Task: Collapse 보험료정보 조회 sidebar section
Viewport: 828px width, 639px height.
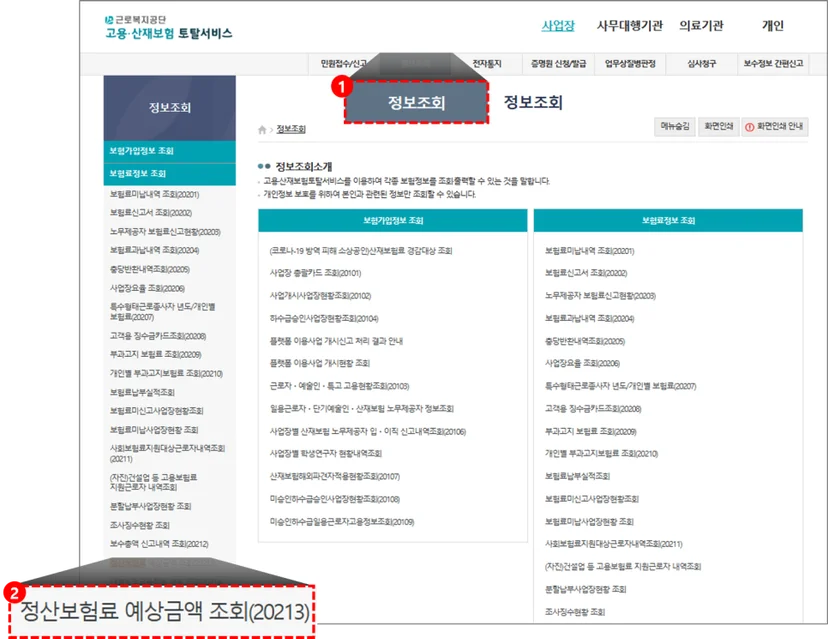Action: pos(170,174)
